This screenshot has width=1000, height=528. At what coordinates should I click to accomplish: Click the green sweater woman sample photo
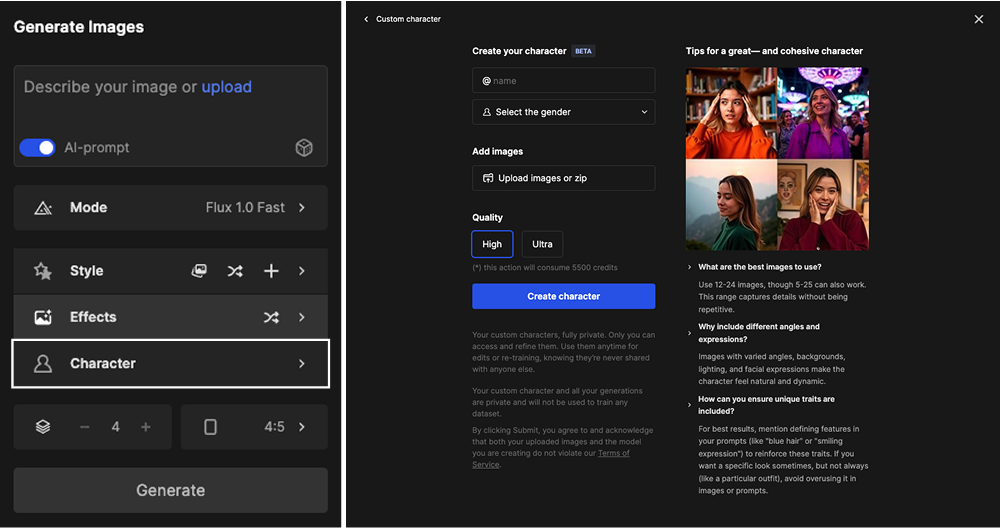tap(731, 205)
